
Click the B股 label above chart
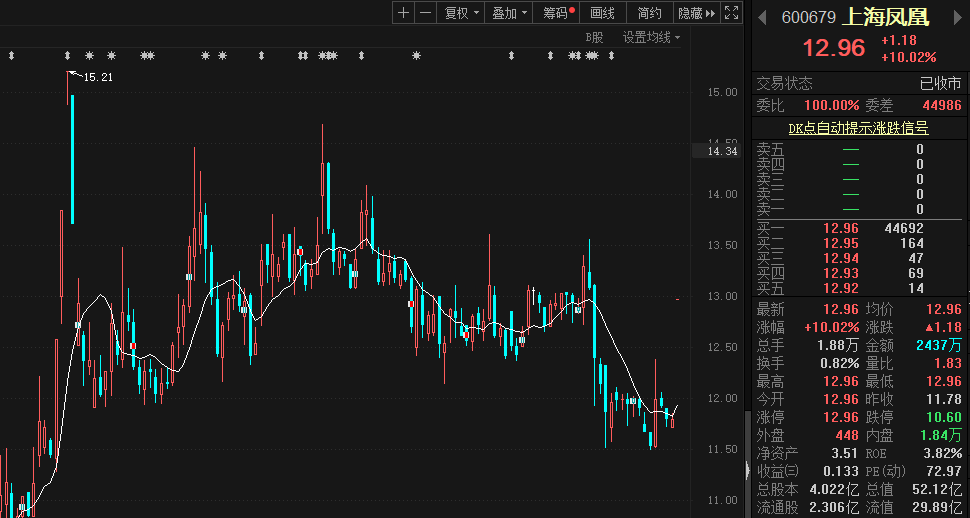(x=595, y=38)
